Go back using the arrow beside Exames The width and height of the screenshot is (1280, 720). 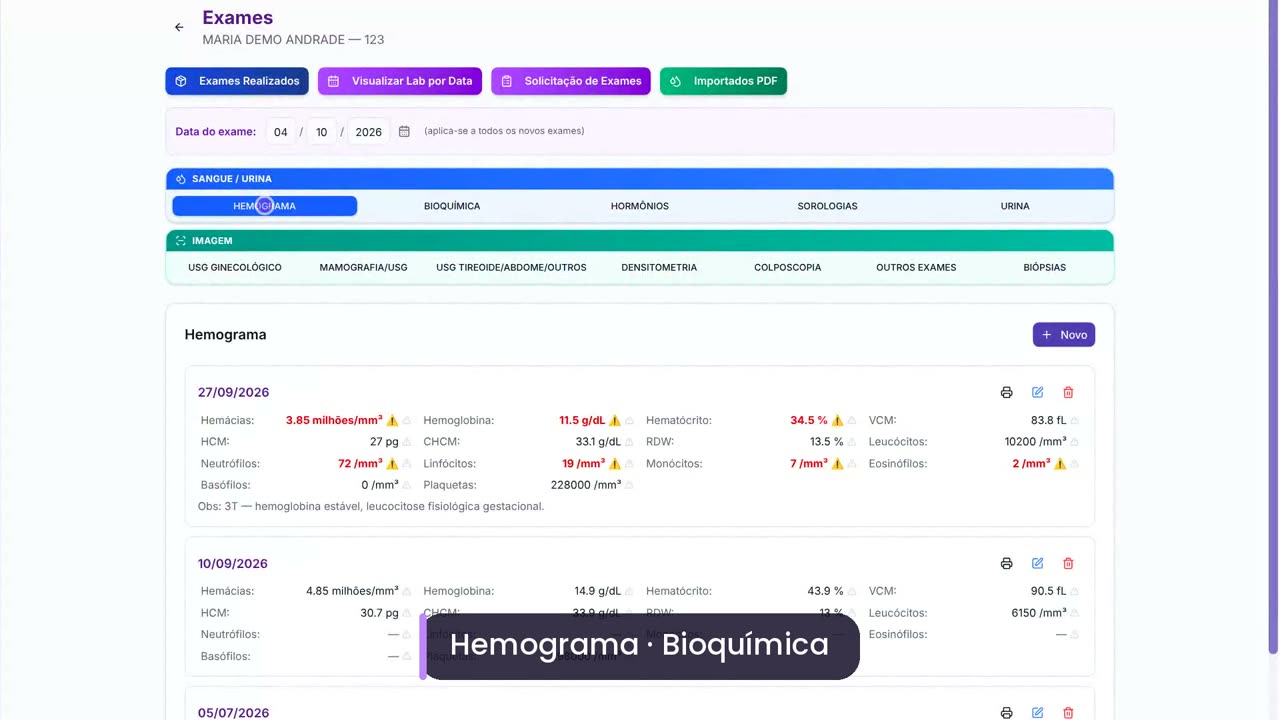[x=179, y=28]
